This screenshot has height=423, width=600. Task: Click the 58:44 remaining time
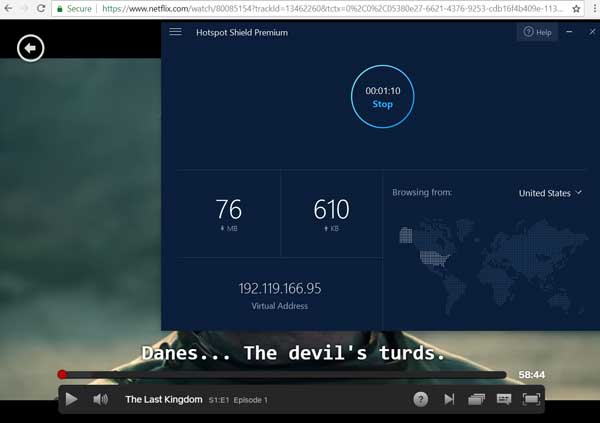coord(532,375)
